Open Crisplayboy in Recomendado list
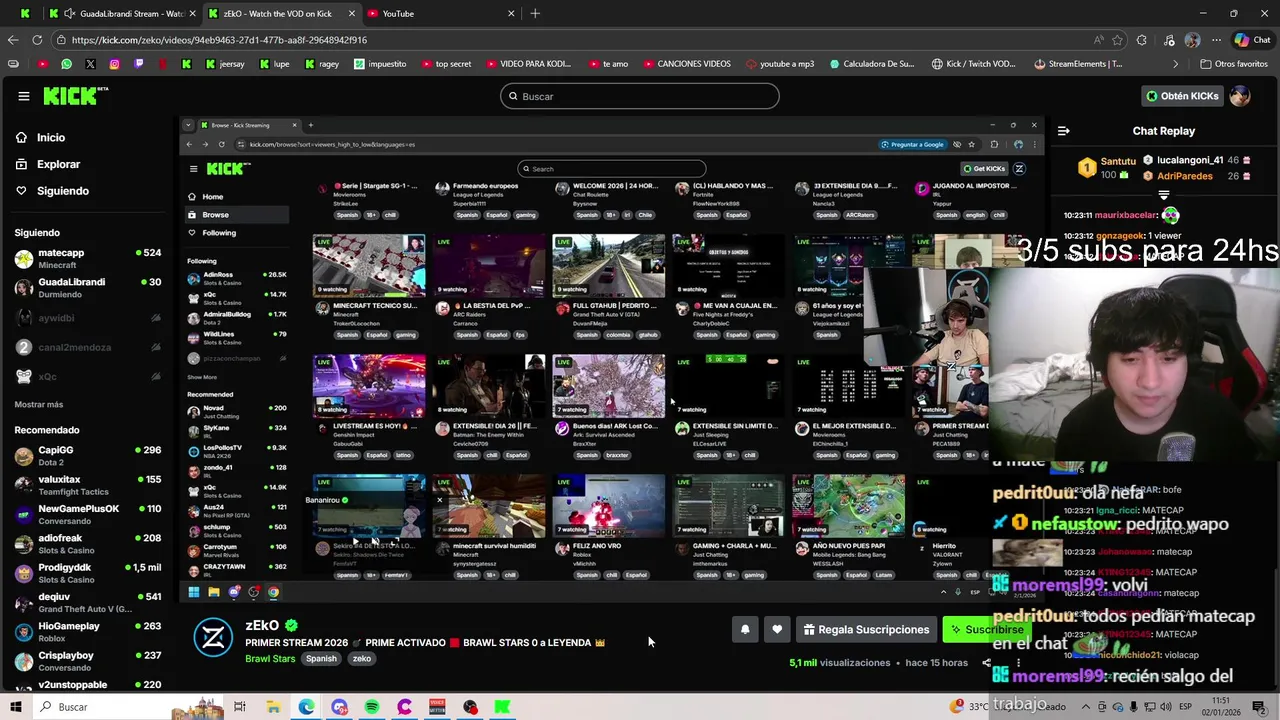 tap(87, 661)
